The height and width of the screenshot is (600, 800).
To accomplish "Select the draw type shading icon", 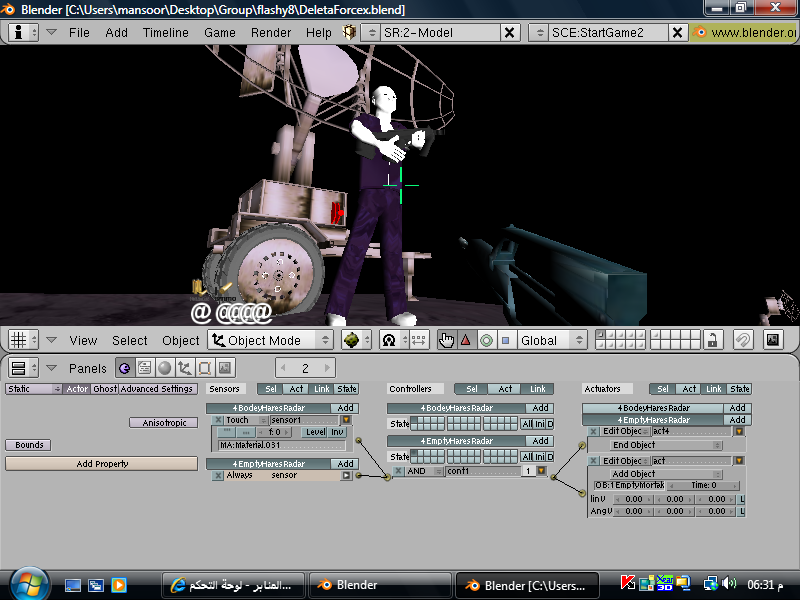I will click(x=356, y=340).
